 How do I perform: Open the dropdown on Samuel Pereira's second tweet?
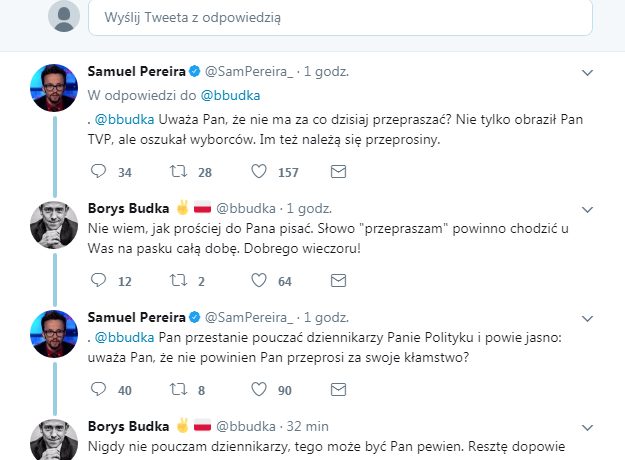point(588,315)
